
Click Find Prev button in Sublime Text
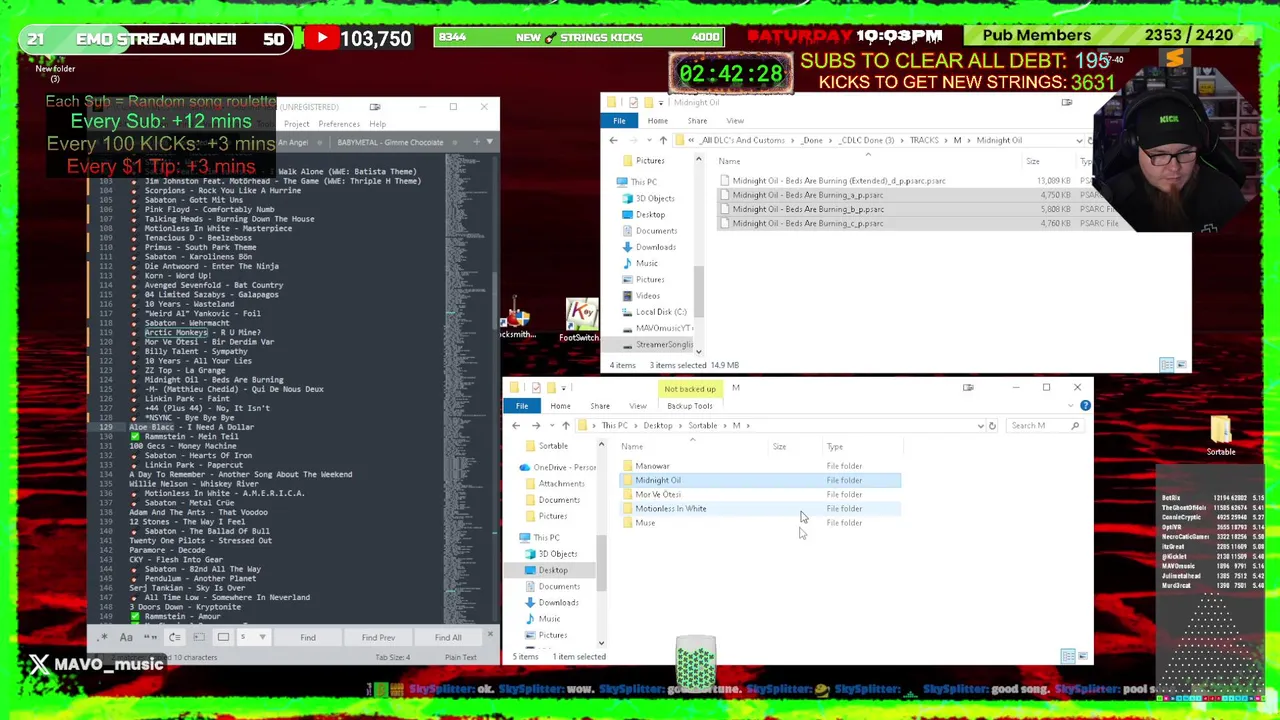tap(378, 637)
